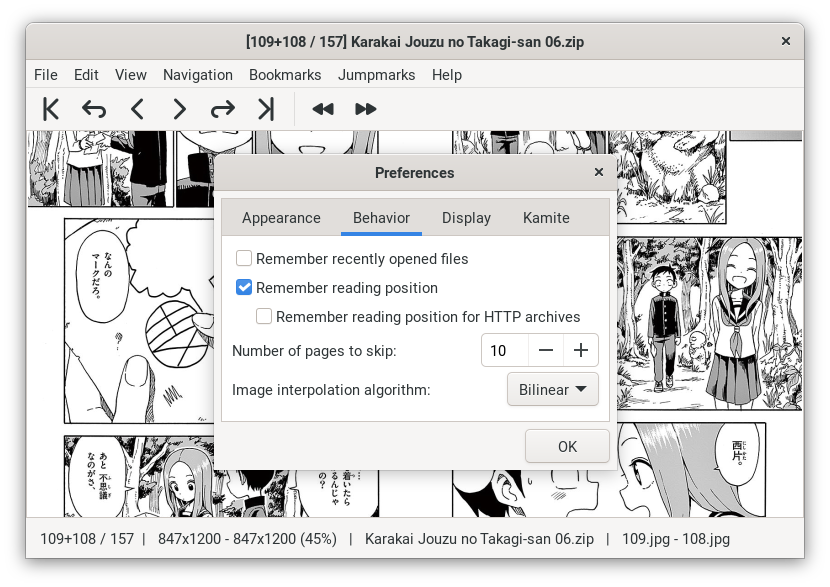Switch to the Kamite tab
The height and width of the screenshot is (587, 830).
click(x=546, y=218)
